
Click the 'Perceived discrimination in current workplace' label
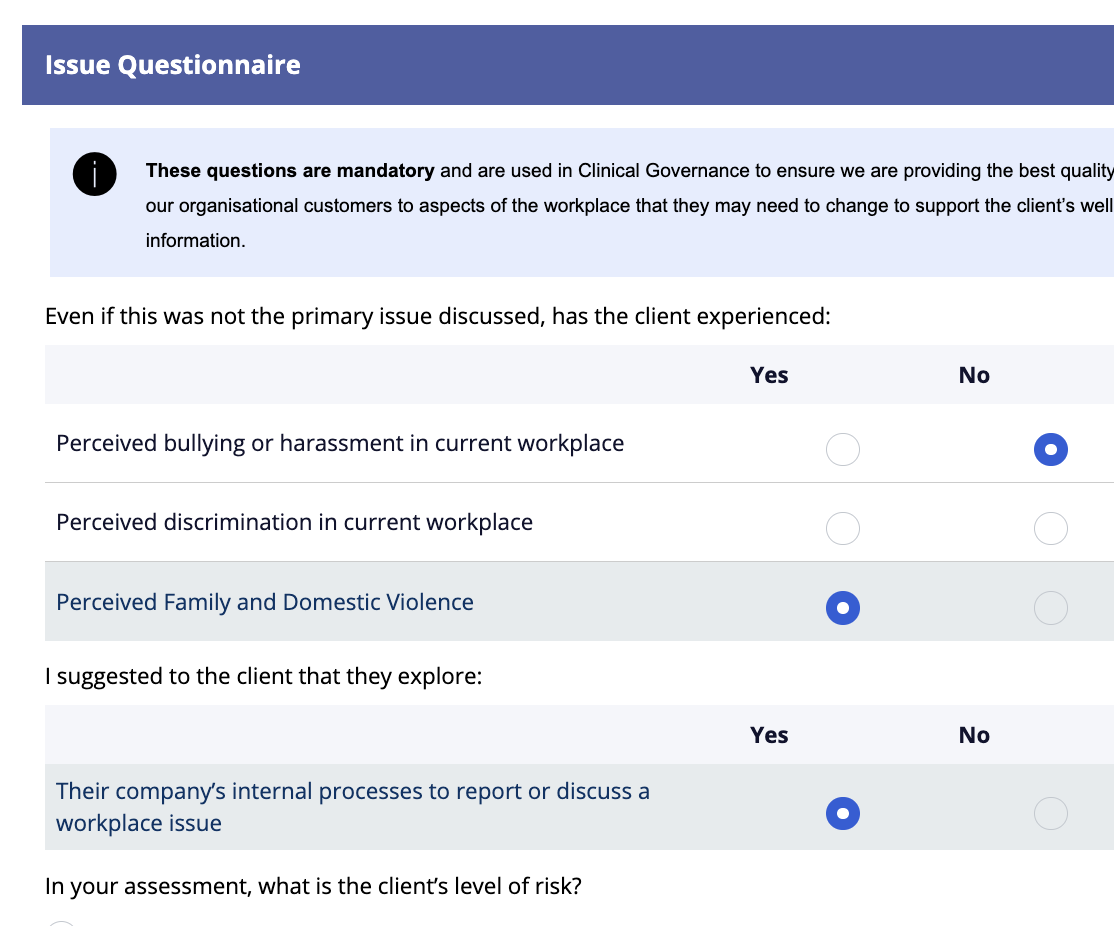point(294,522)
